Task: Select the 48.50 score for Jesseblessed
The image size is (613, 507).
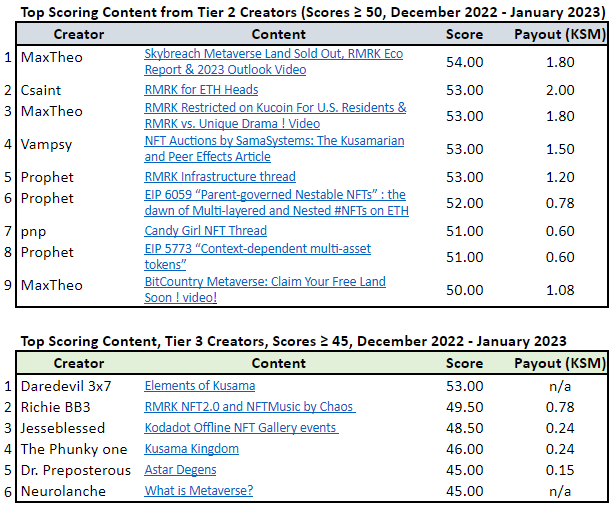Action: [465, 428]
